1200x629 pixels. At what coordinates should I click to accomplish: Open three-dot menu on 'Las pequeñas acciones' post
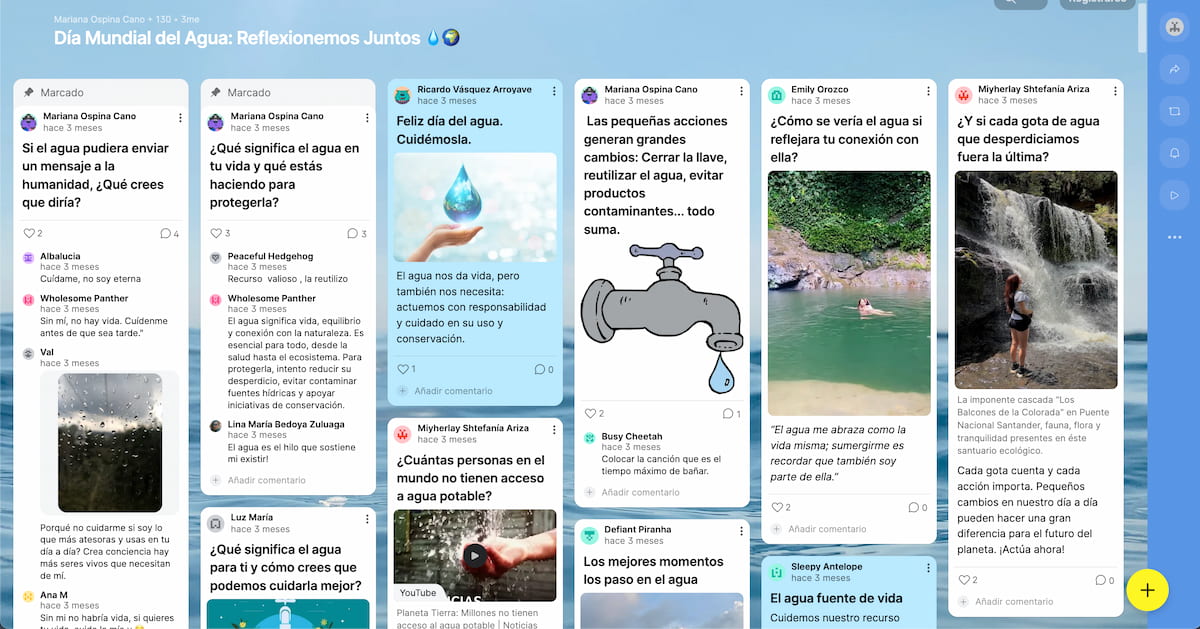(741, 91)
